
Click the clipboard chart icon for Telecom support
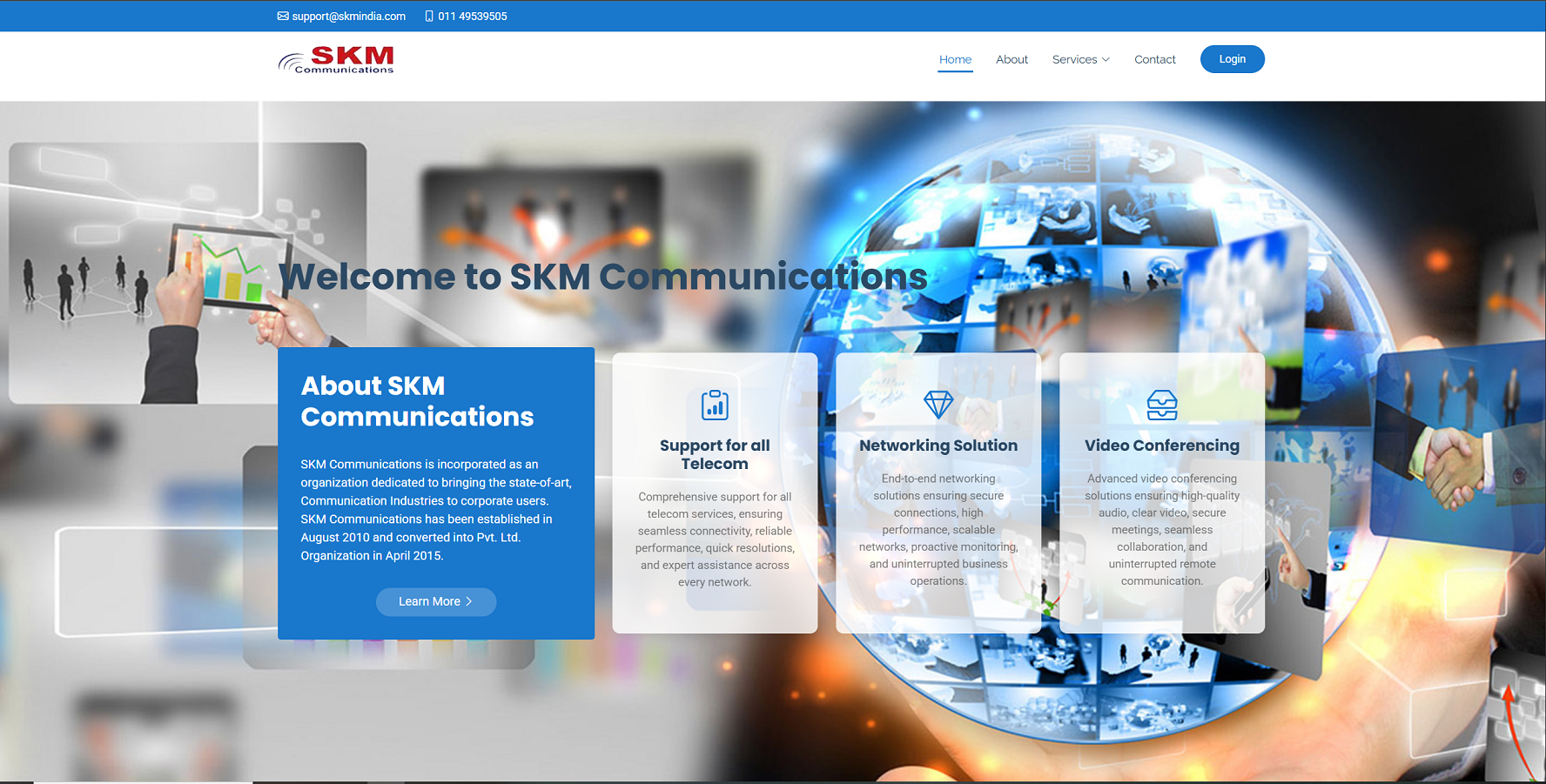click(x=715, y=405)
